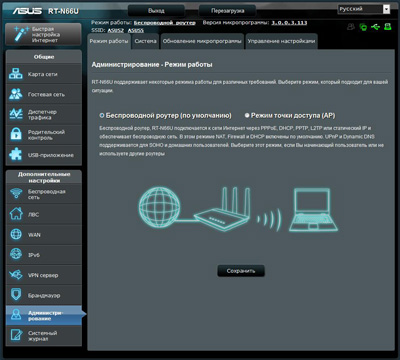Open ЛВС menu label
The image size is (400, 360).
pos(34,215)
